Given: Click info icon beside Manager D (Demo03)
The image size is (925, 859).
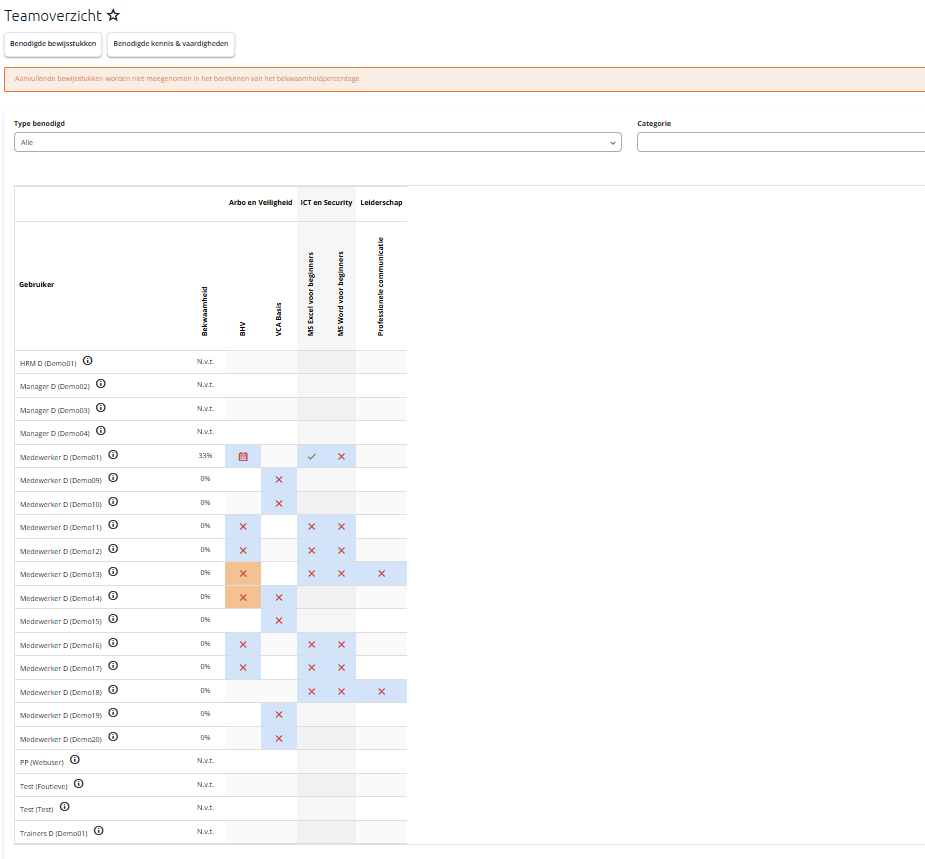Looking at the screenshot, I should coord(101,408).
